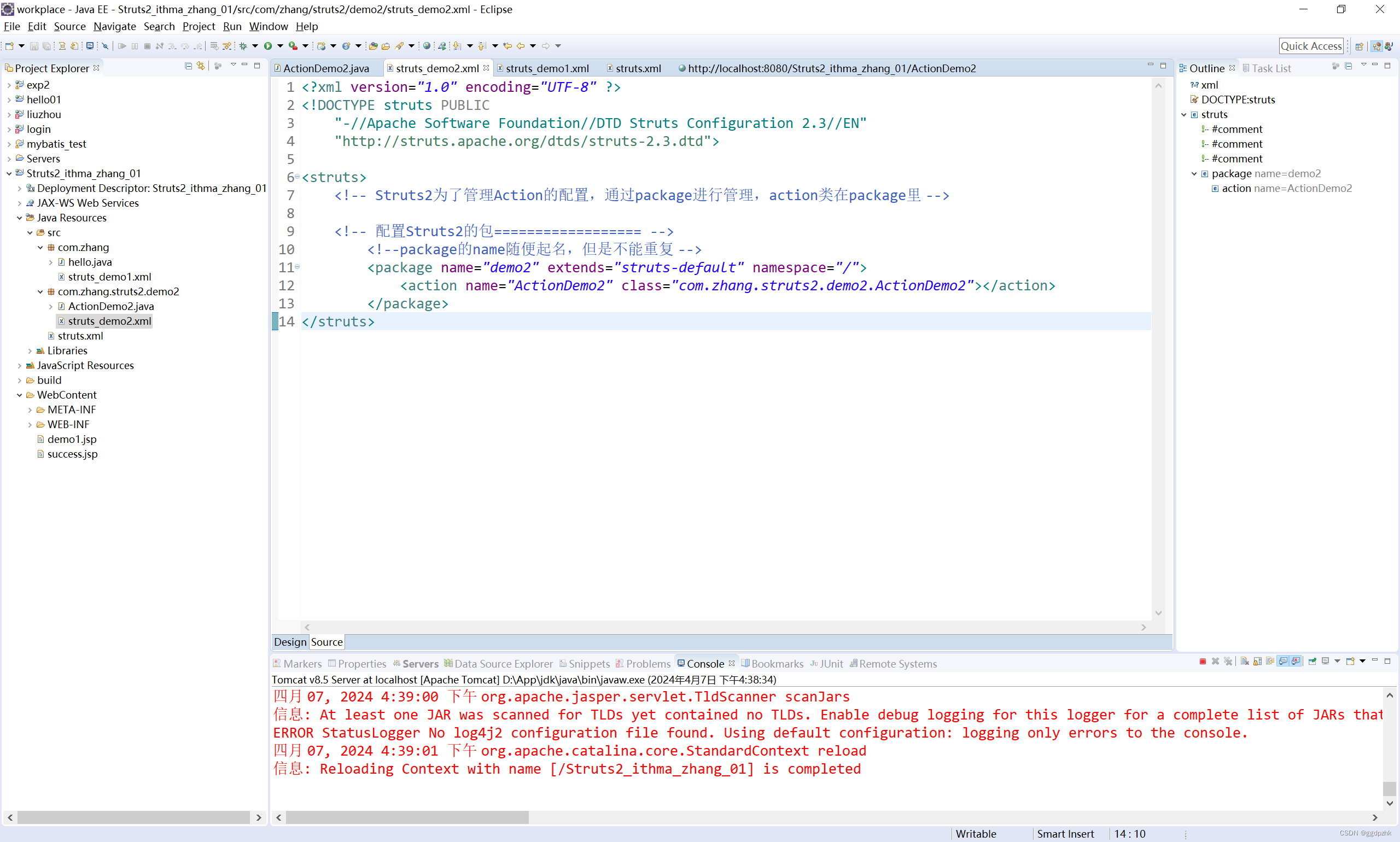This screenshot has width=1400, height=842.
Task: Click the Previous Annotation arrow icon
Action: (482, 46)
